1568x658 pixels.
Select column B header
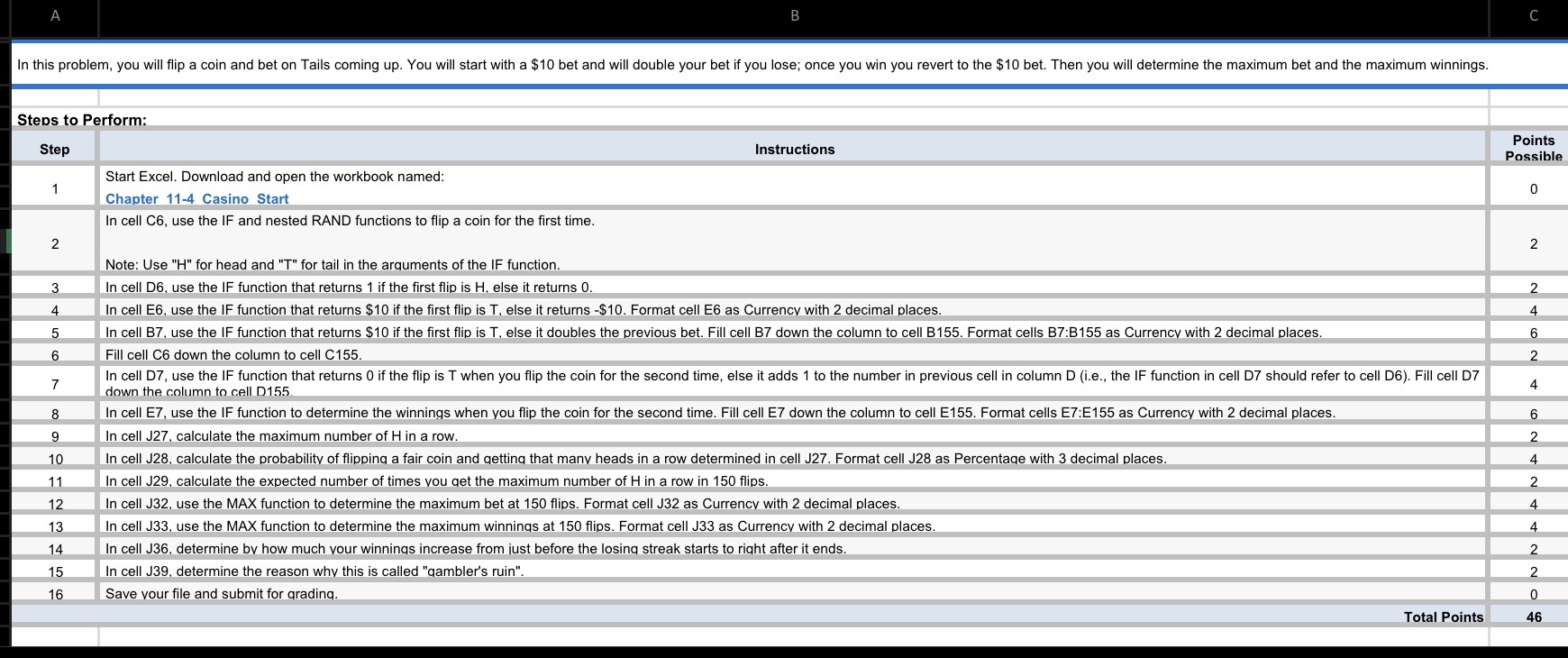794,15
